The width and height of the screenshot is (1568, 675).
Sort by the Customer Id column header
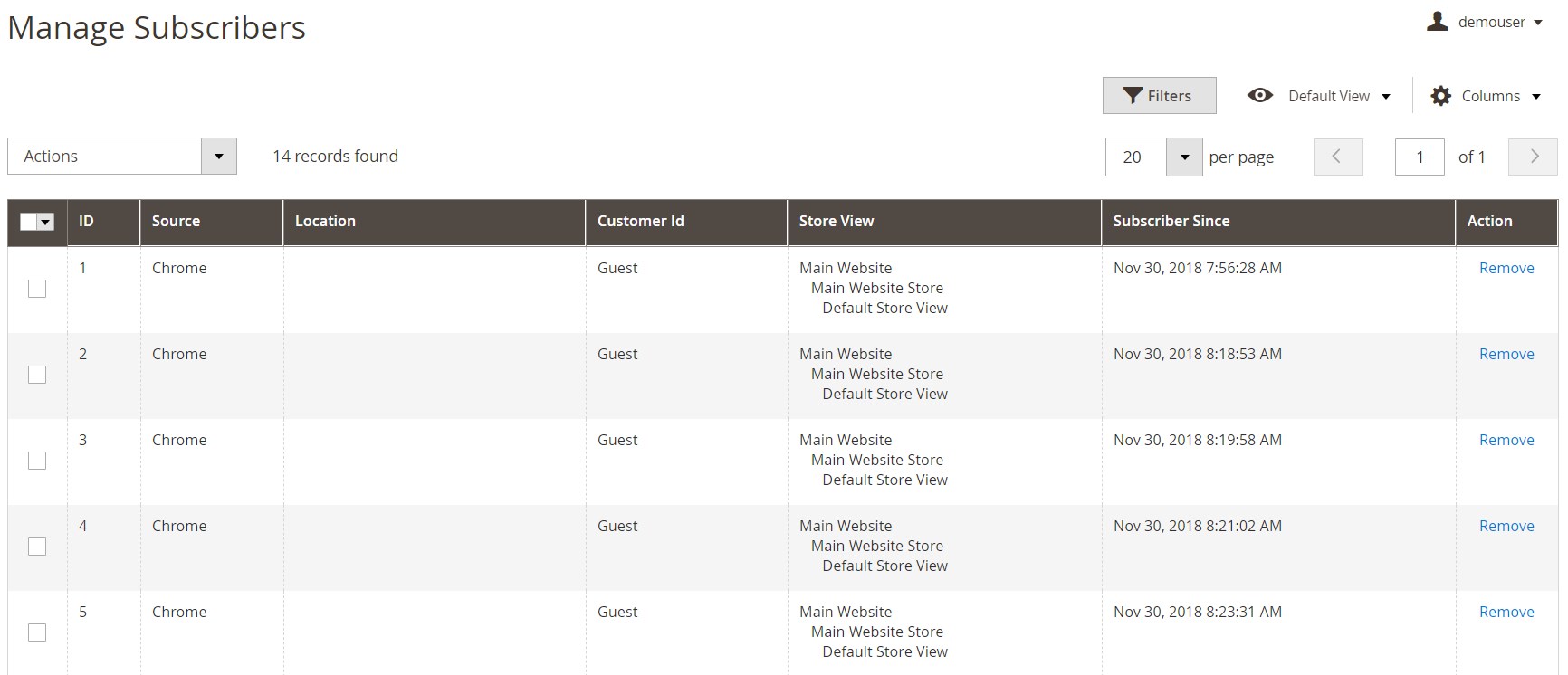coord(686,222)
